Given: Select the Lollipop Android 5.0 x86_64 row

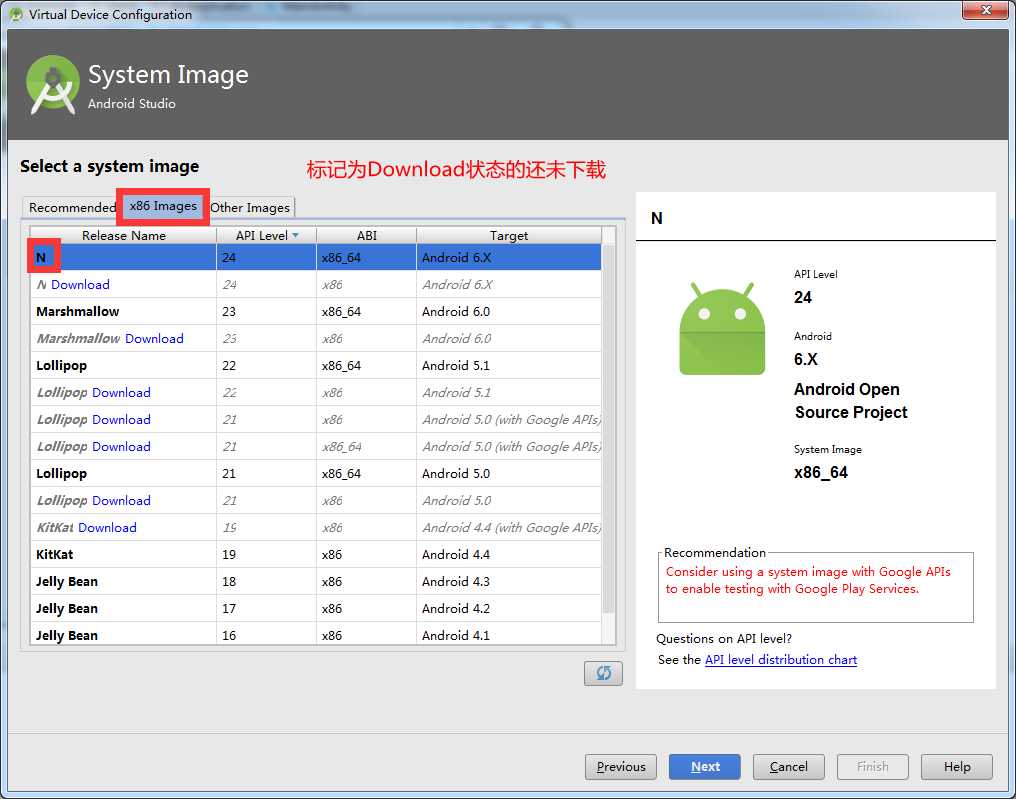Looking at the screenshot, I should (316, 474).
